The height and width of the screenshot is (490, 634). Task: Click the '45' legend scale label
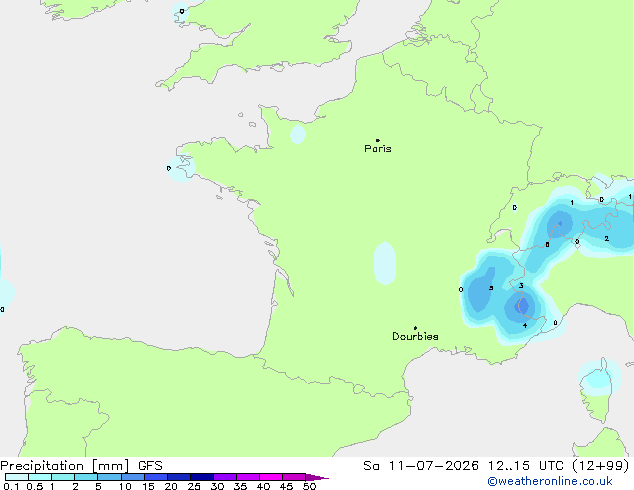click(x=286, y=486)
